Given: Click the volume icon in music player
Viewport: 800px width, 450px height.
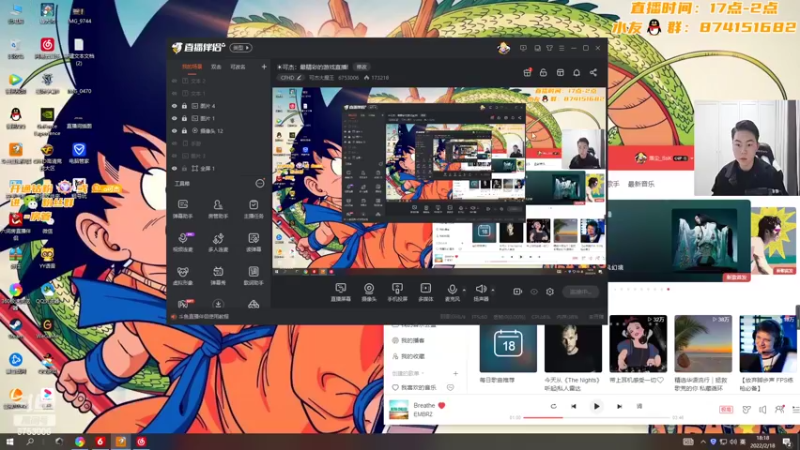Looking at the screenshot, I should click(x=763, y=409).
